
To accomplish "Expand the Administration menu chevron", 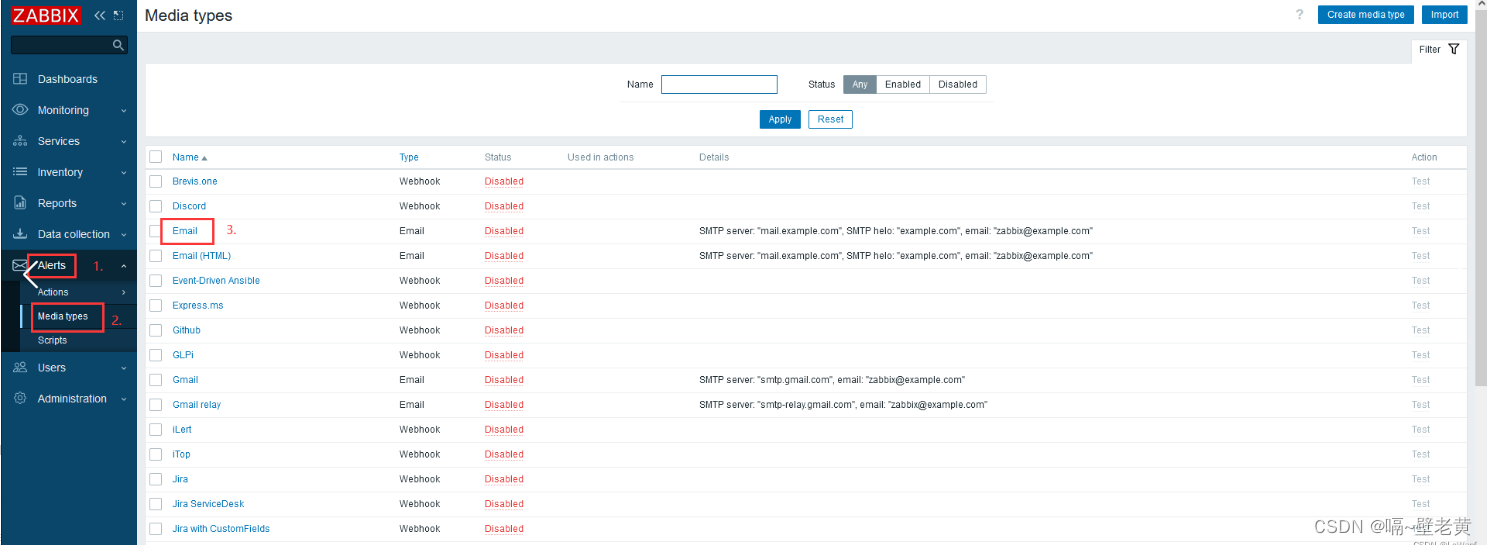I will tap(124, 399).
